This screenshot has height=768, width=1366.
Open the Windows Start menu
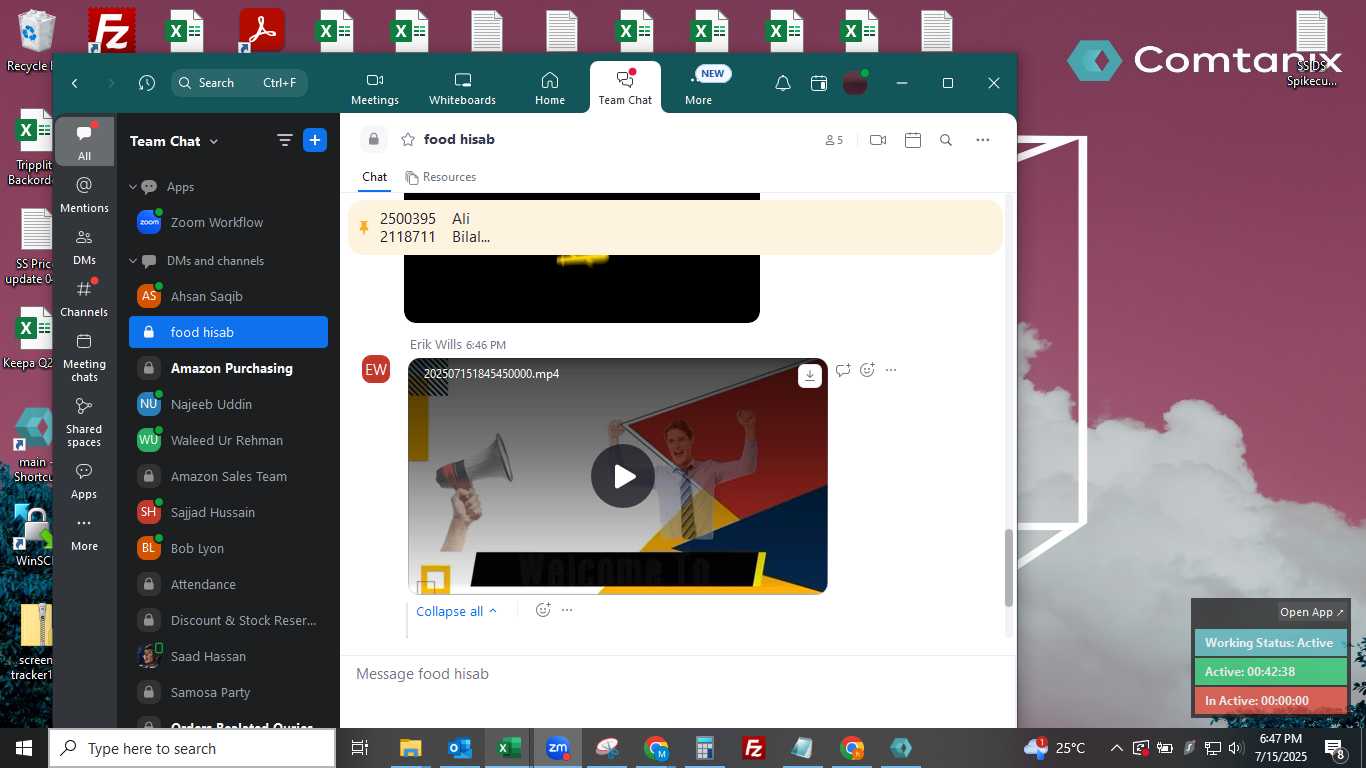[x=23, y=748]
